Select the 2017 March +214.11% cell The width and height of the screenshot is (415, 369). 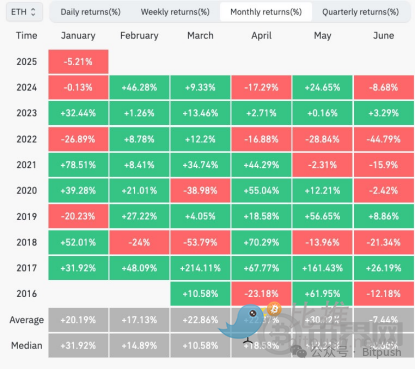(x=200, y=268)
